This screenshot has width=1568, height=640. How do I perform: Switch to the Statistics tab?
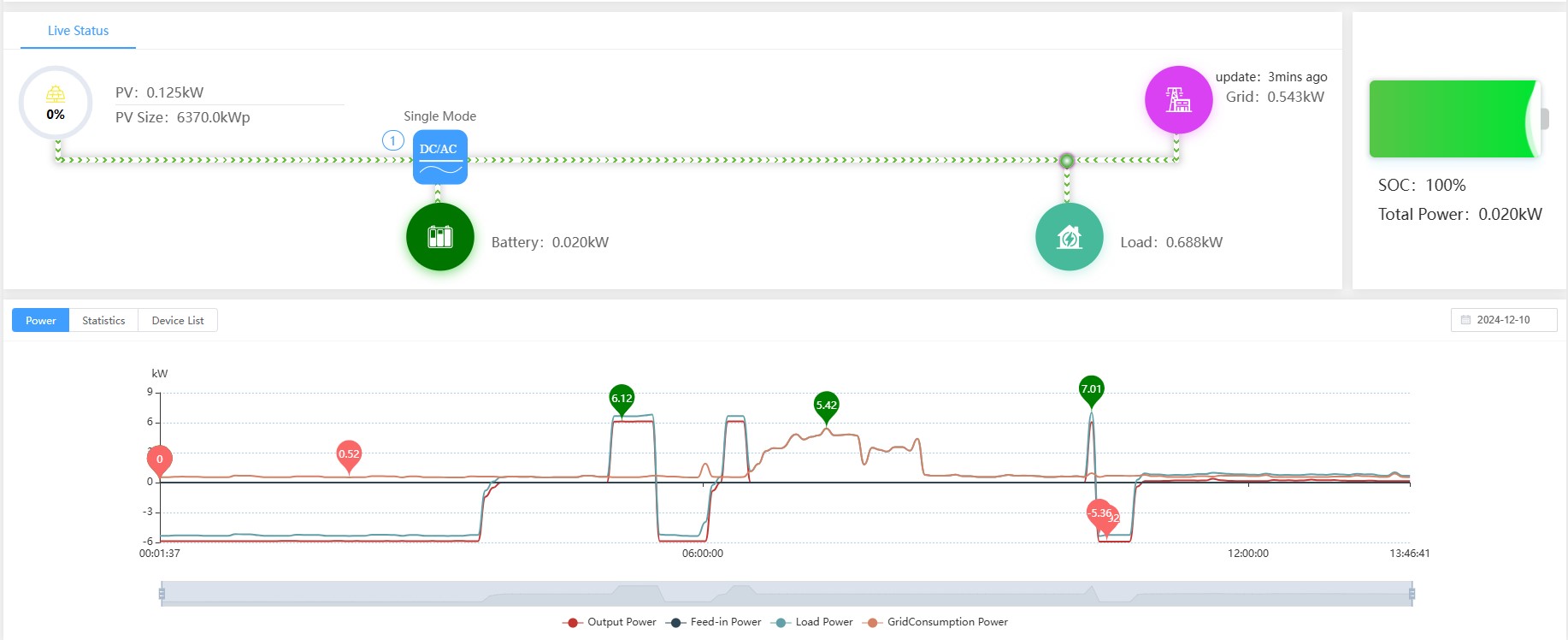(103, 321)
